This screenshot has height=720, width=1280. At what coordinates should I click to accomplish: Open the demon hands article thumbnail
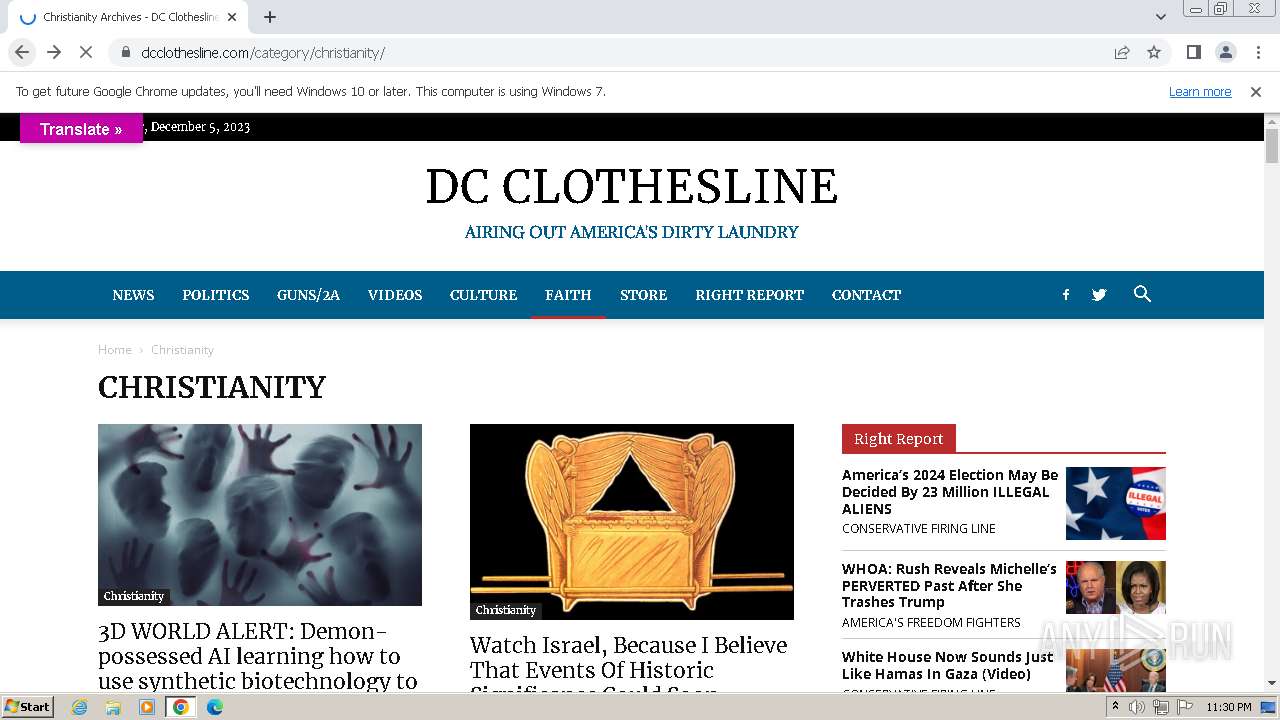(x=260, y=515)
